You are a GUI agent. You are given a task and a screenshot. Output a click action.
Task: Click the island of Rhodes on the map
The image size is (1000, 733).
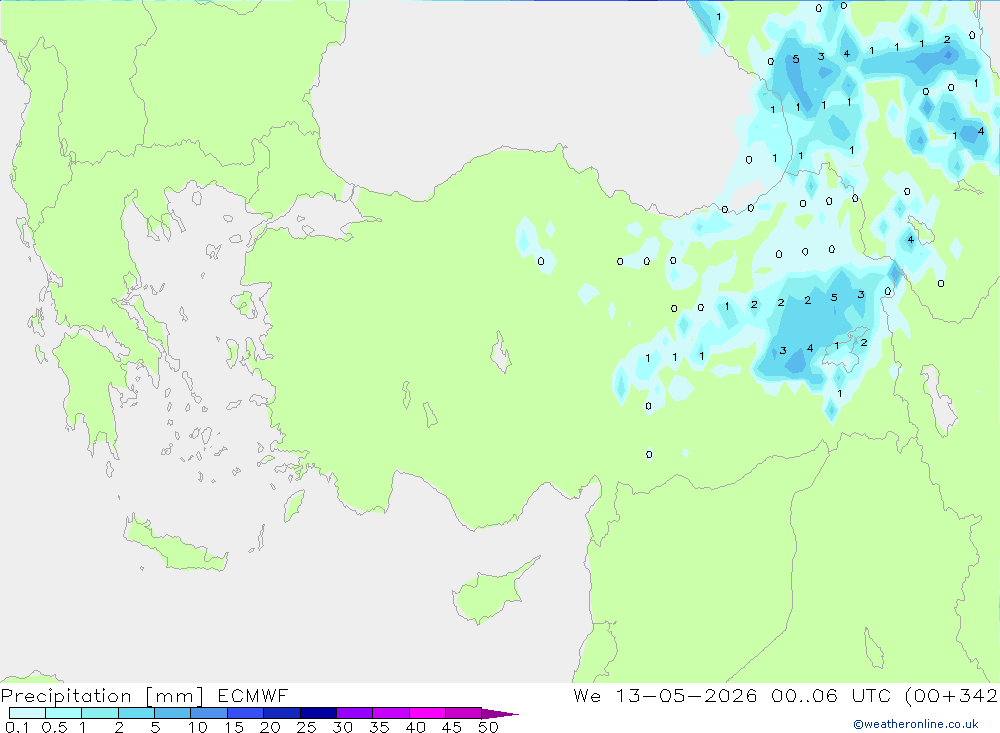tap(293, 505)
